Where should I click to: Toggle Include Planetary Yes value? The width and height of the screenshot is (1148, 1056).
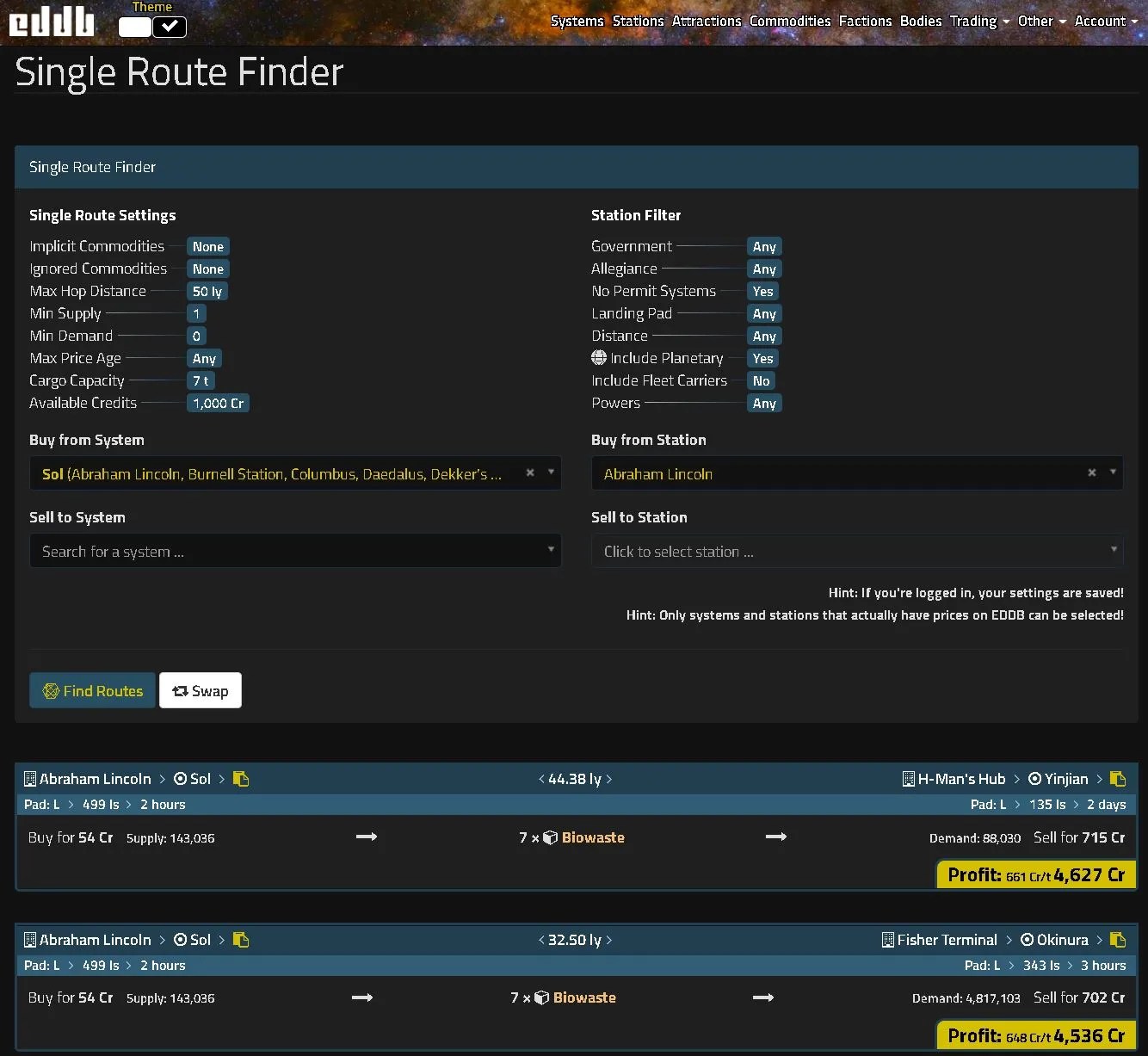point(762,359)
